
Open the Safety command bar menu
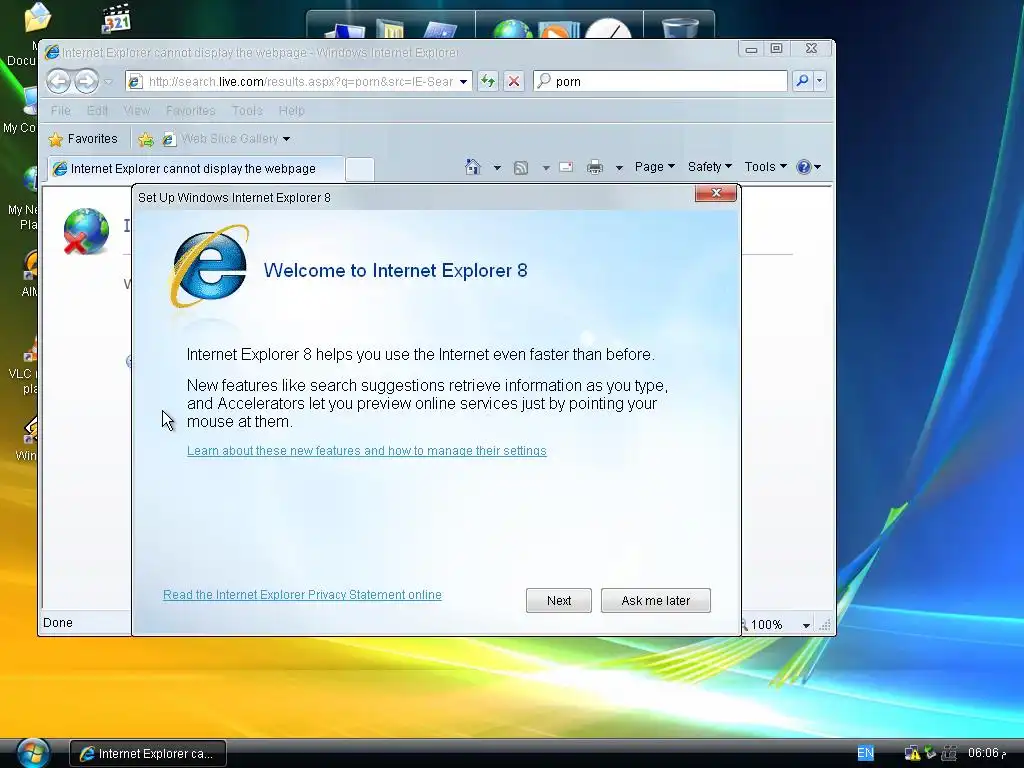point(709,167)
